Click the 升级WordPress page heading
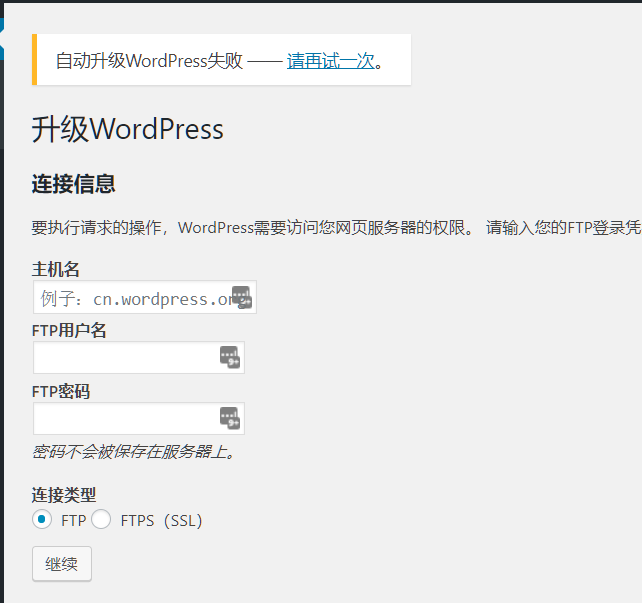642x603 pixels. tap(128, 129)
